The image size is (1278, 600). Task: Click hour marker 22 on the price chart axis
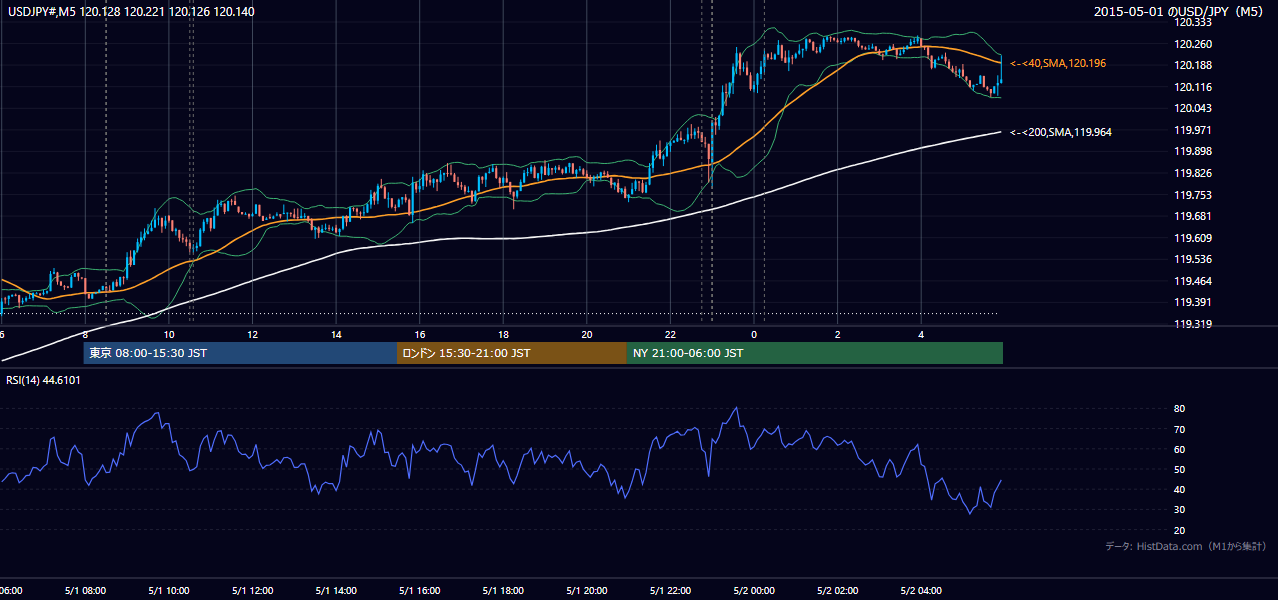(x=671, y=335)
